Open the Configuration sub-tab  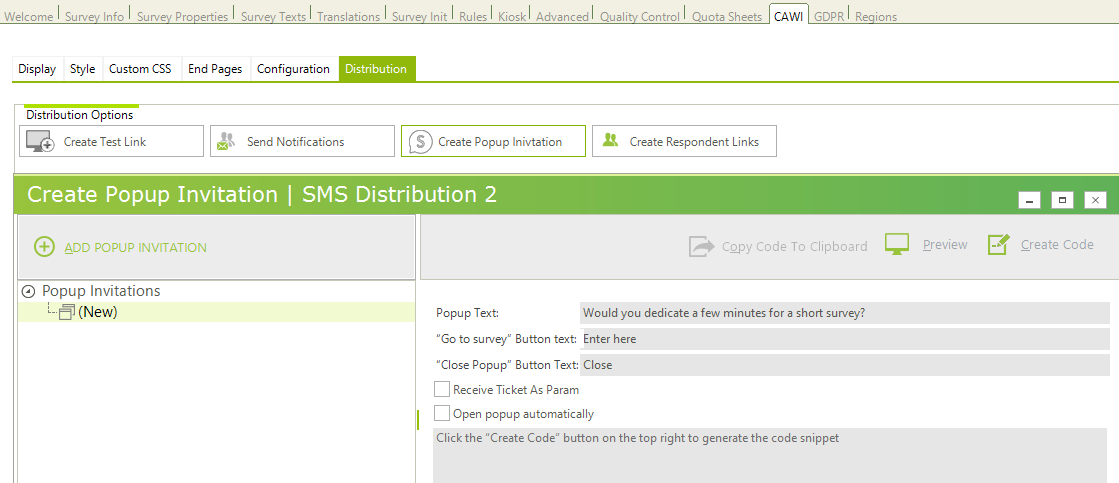click(x=293, y=69)
